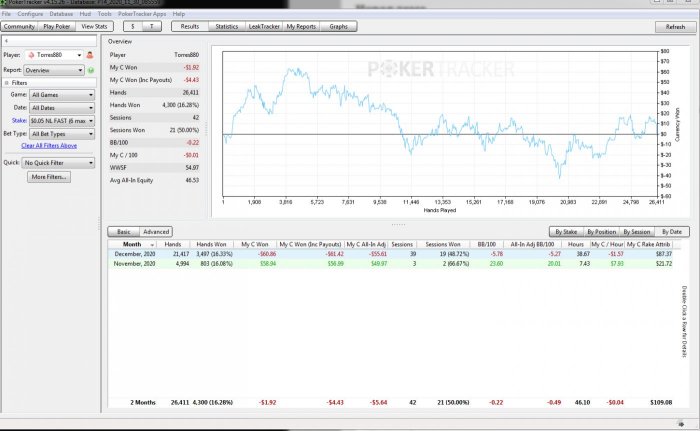Switch to the Results tab
Viewport: 700px width, 431px height.
click(x=190, y=27)
